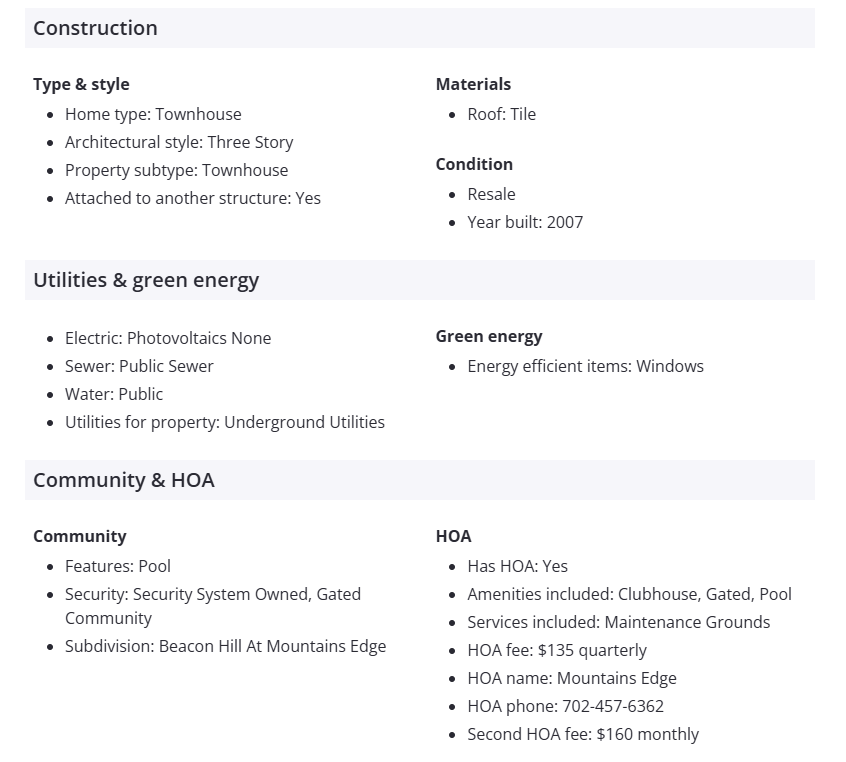Click the Type & style subheading

[x=81, y=84]
